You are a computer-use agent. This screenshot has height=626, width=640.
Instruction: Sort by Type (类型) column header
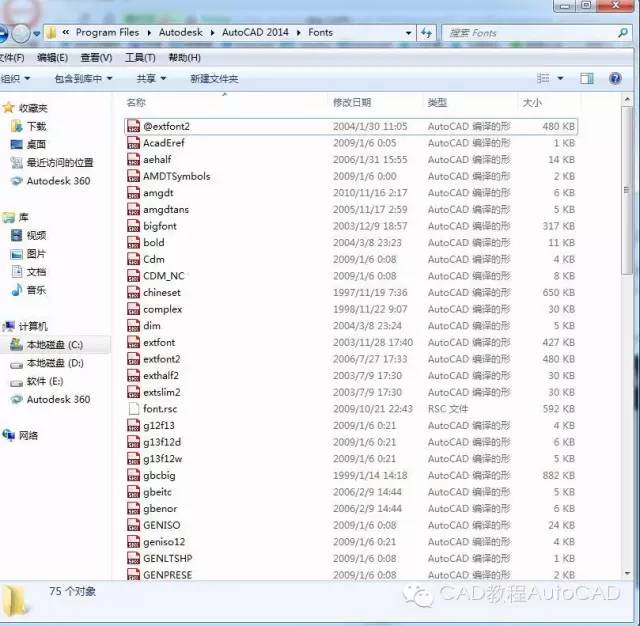pyautogui.click(x=437, y=102)
